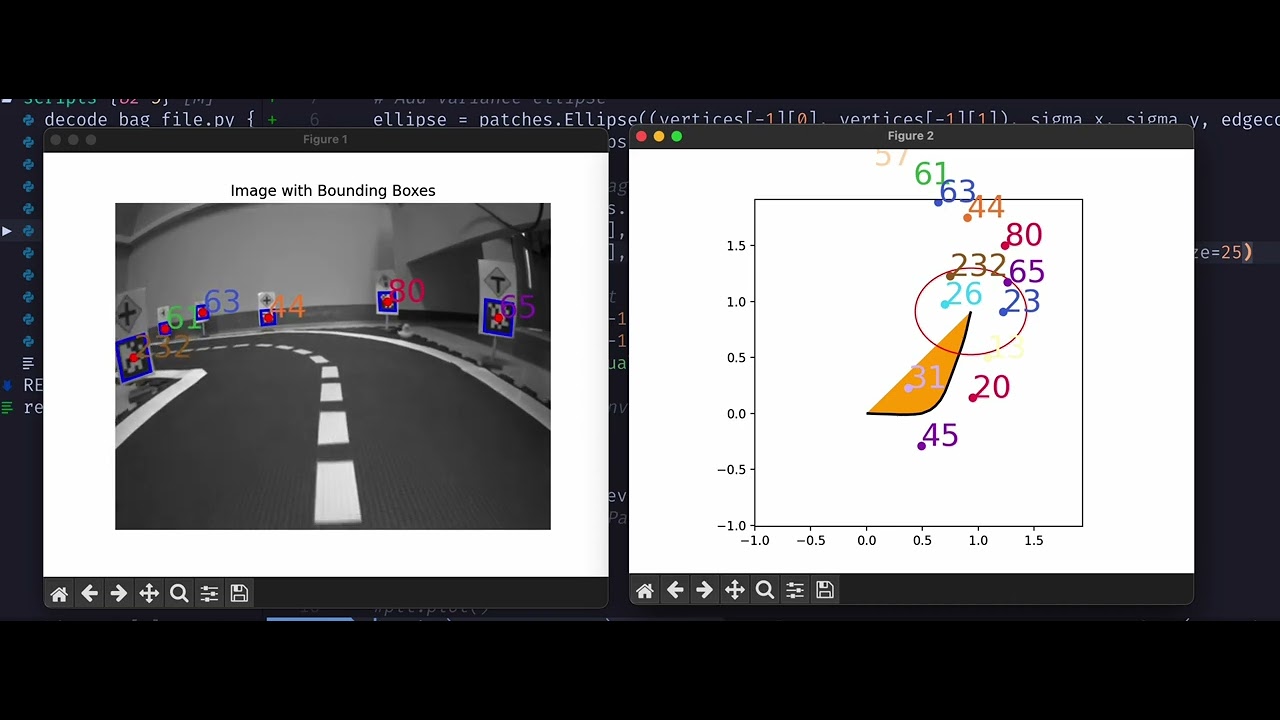
Task: Click the purple label 65 in Figure 1 image
Action: (x=518, y=307)
